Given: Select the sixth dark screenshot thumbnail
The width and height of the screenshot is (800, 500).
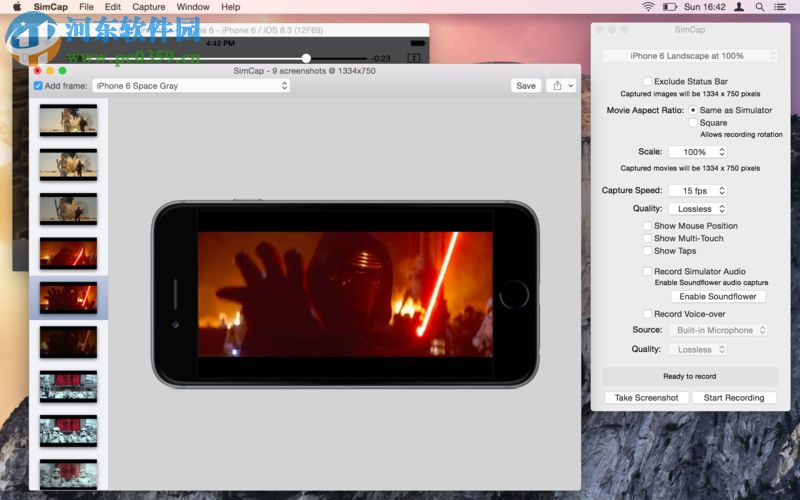Looking at the screenshot, I should pyautogui.click(x=68, y=342).
